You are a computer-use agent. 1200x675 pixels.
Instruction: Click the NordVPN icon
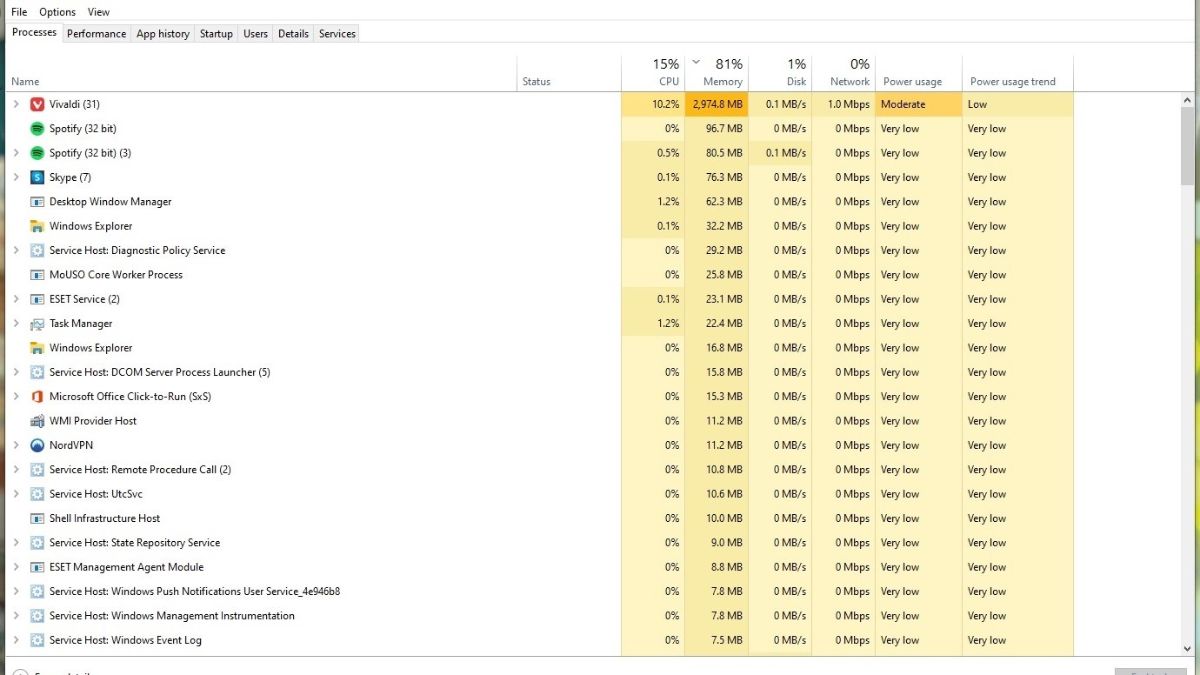[36, 445]
